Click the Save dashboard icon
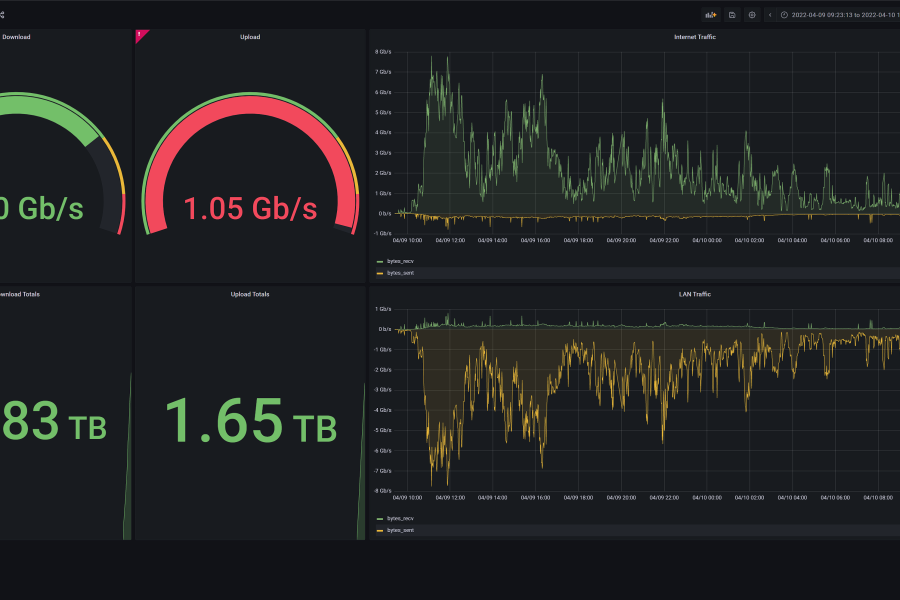This screenshot has height=600, width=900. coord(732,15)
